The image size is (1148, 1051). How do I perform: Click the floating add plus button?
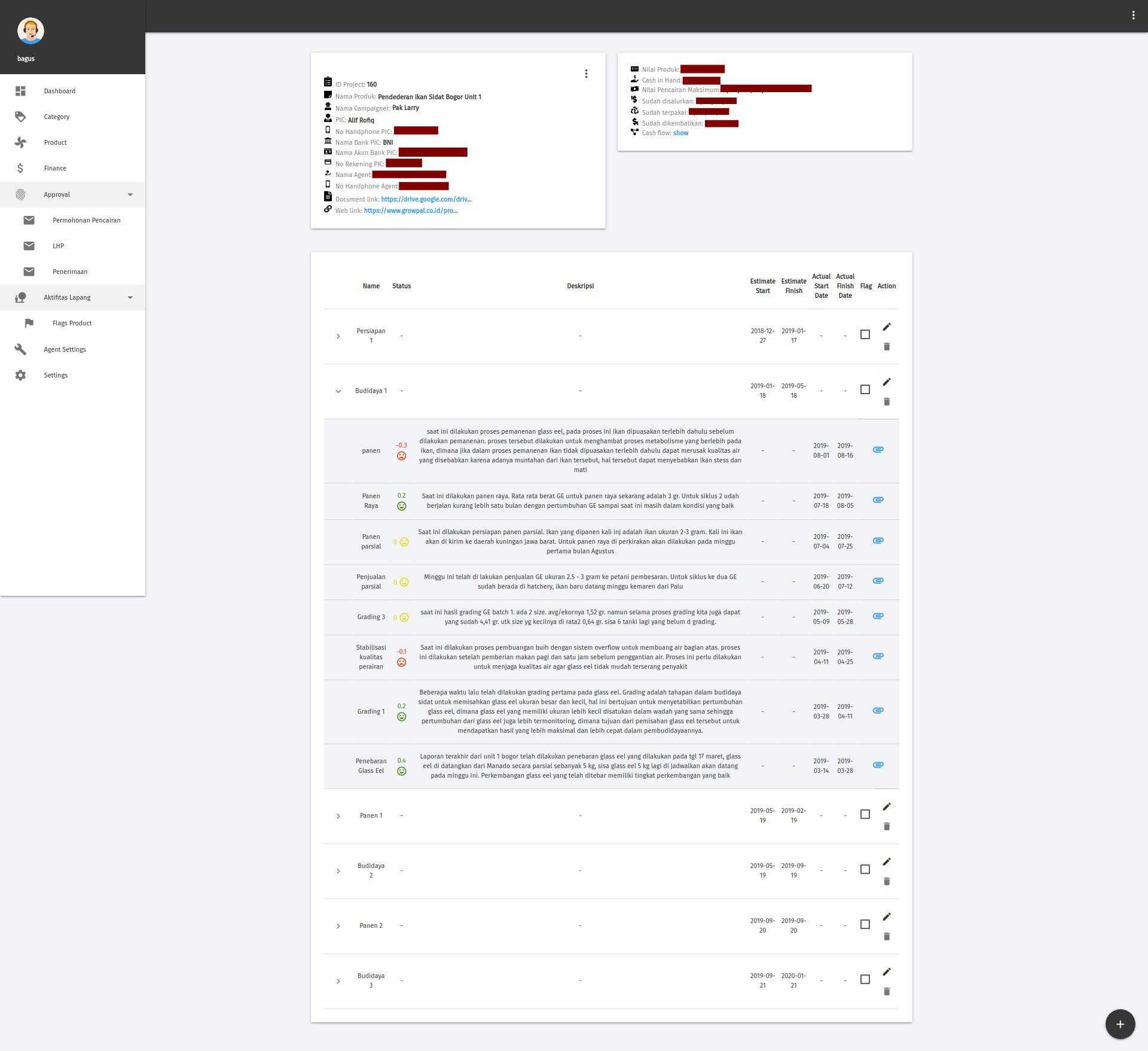tap(1120, 1024)
